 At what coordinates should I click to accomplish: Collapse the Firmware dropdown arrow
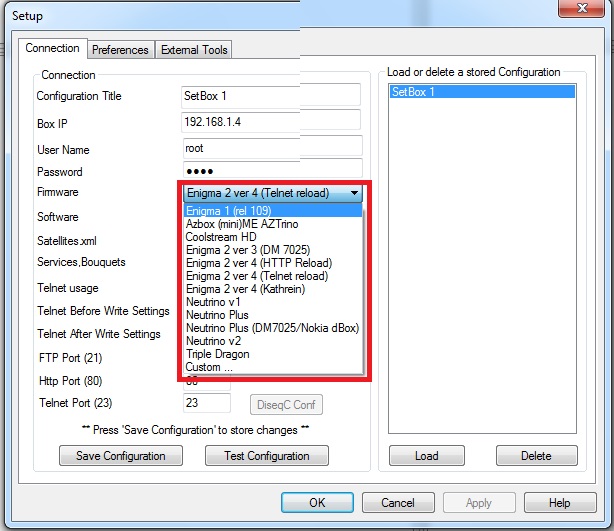click(354, 193)
